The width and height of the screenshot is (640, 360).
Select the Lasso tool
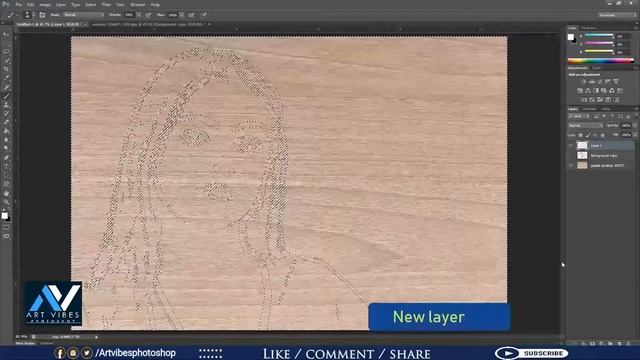click(x=6, y=52)
